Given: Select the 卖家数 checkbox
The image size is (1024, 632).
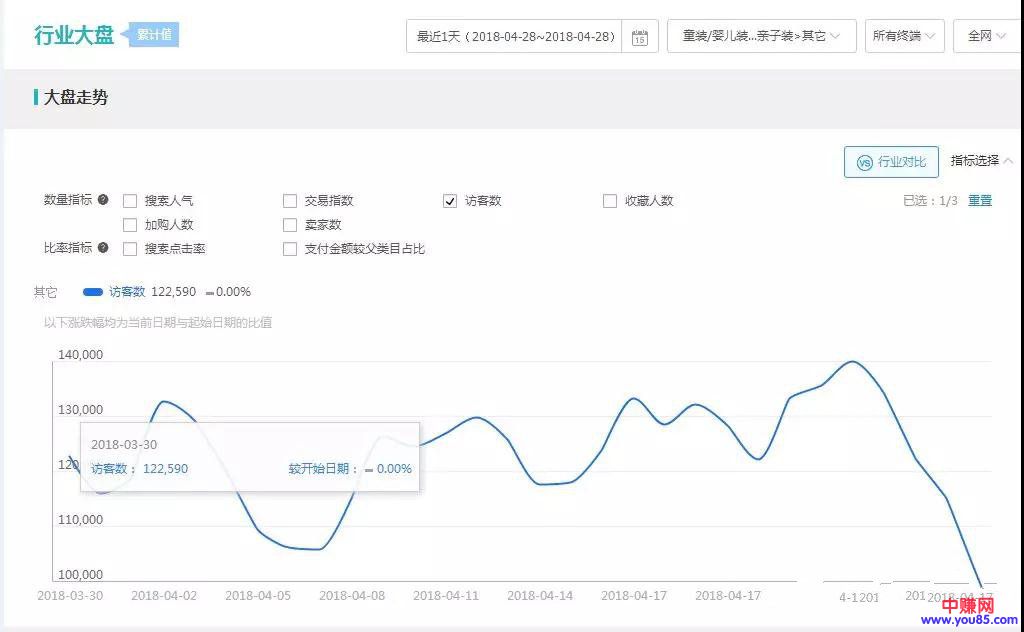Looking at the screenshot, I should pyautogui.click(x=290, y=225).
